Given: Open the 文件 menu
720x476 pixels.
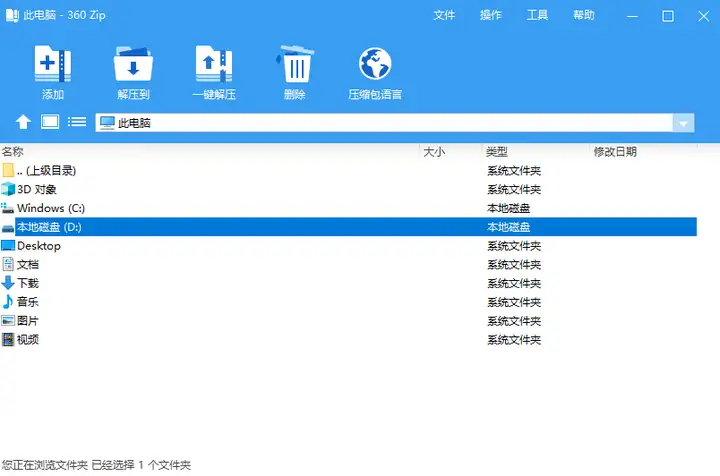Looking at the screenshot, I should coord(444,15).
